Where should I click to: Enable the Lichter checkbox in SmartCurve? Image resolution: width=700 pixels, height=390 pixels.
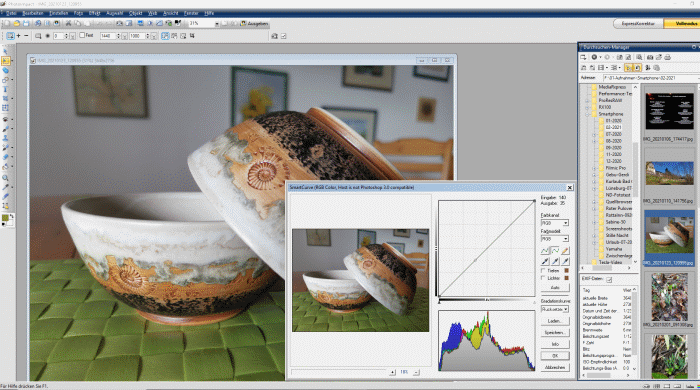[543, 278]
